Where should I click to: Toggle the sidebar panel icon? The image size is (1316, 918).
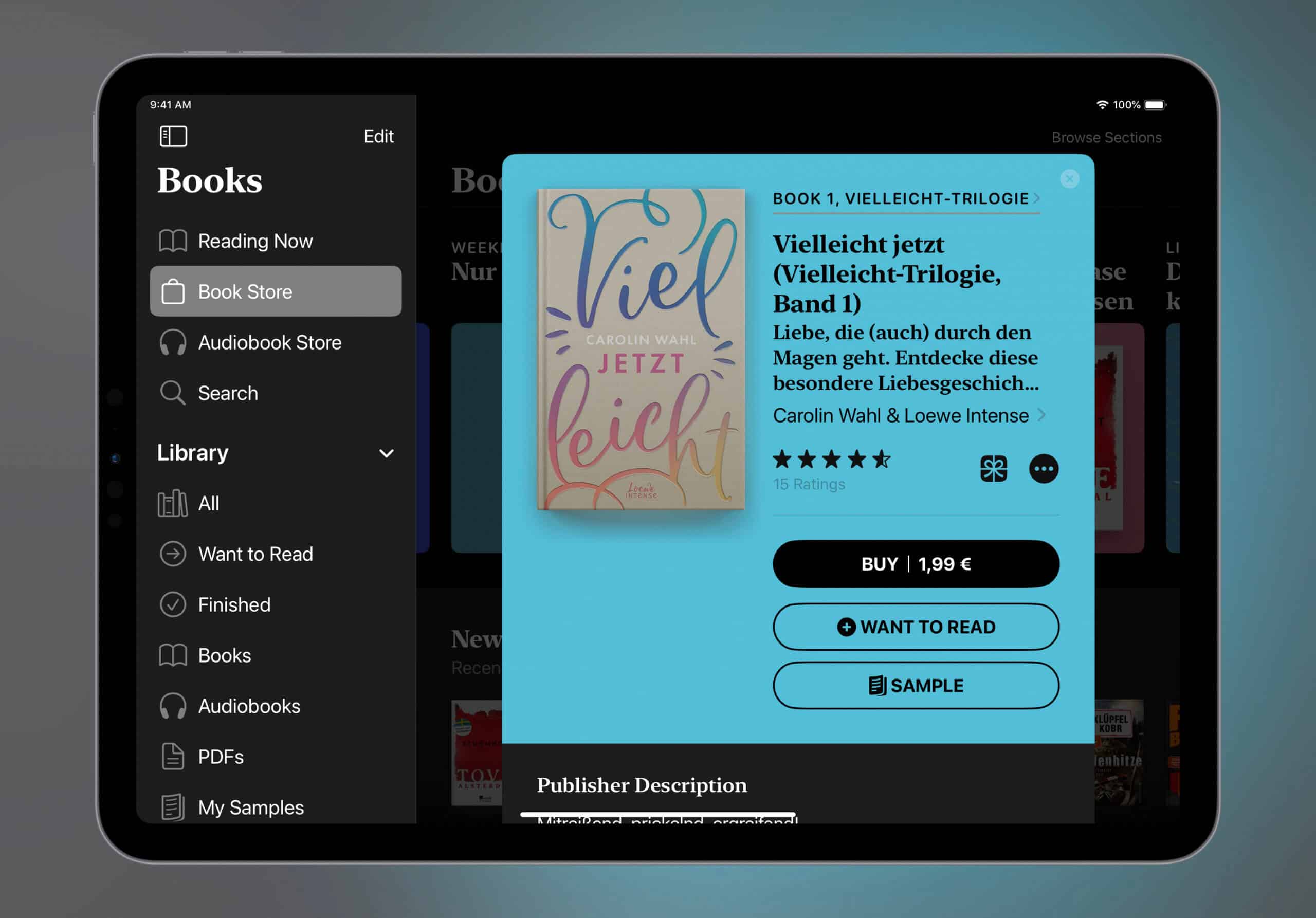point(173,136)
